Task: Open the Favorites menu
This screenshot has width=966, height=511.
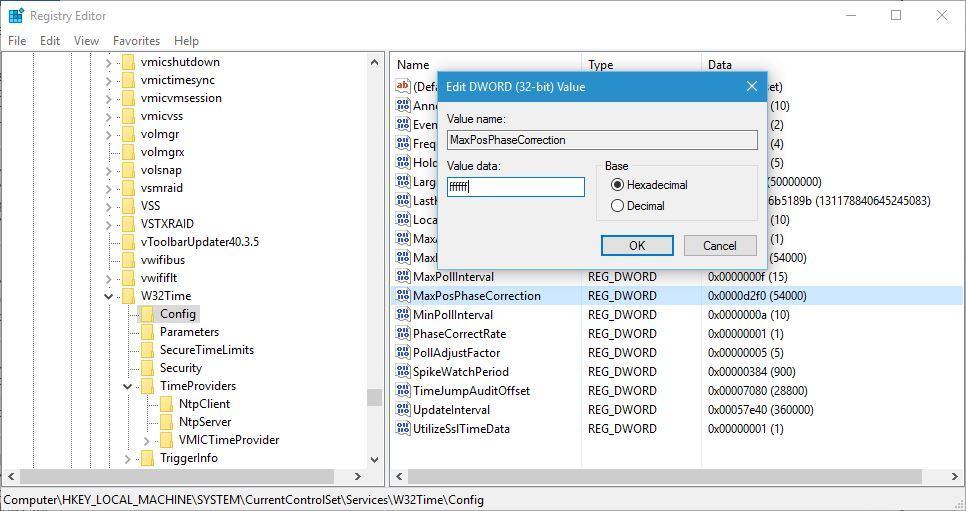Action: tap(136, 41)
